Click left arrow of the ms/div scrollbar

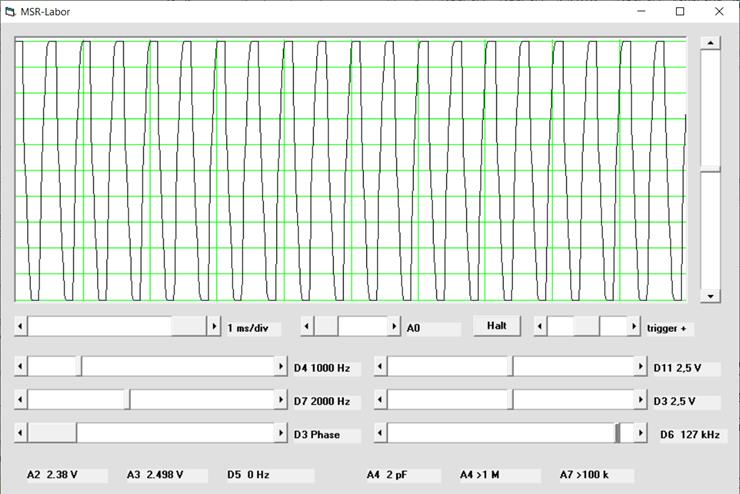pyautogui.click(x=21, y=327)
